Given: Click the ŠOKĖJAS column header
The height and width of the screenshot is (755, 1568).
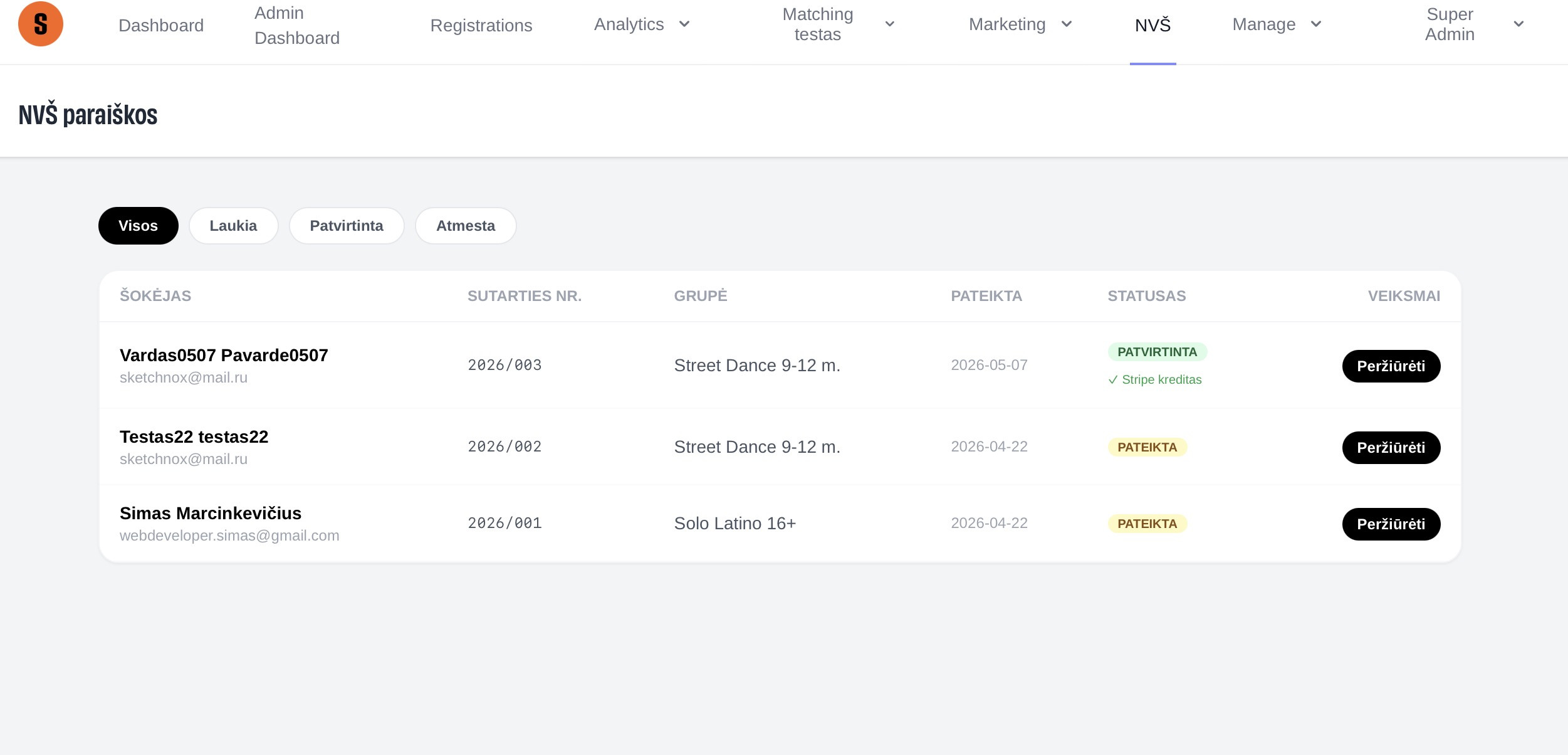Looking at the screenshot, I should (x=155, y=296).
